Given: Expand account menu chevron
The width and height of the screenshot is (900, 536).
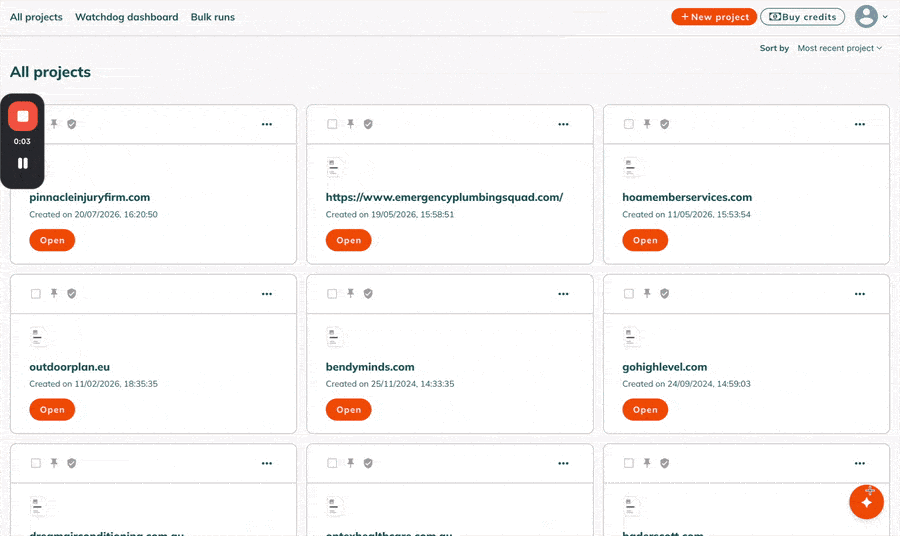Looking at the screenshot, I should [885, 17].
